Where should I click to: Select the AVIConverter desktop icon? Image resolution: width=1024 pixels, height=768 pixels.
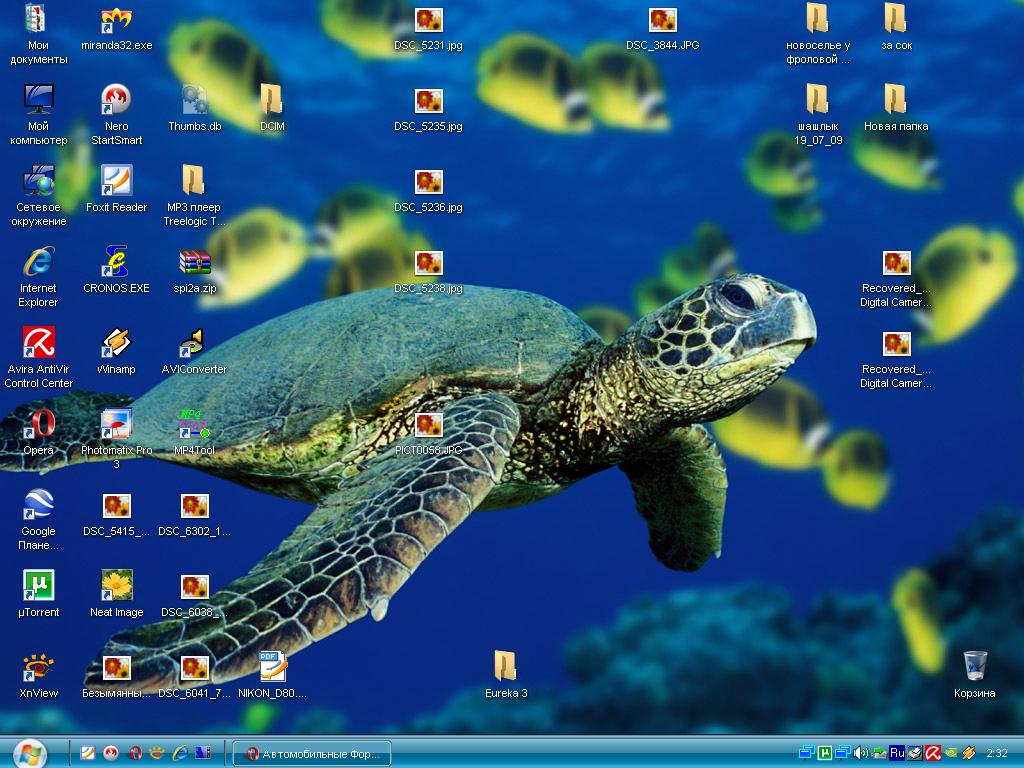[x=194, y=344]
